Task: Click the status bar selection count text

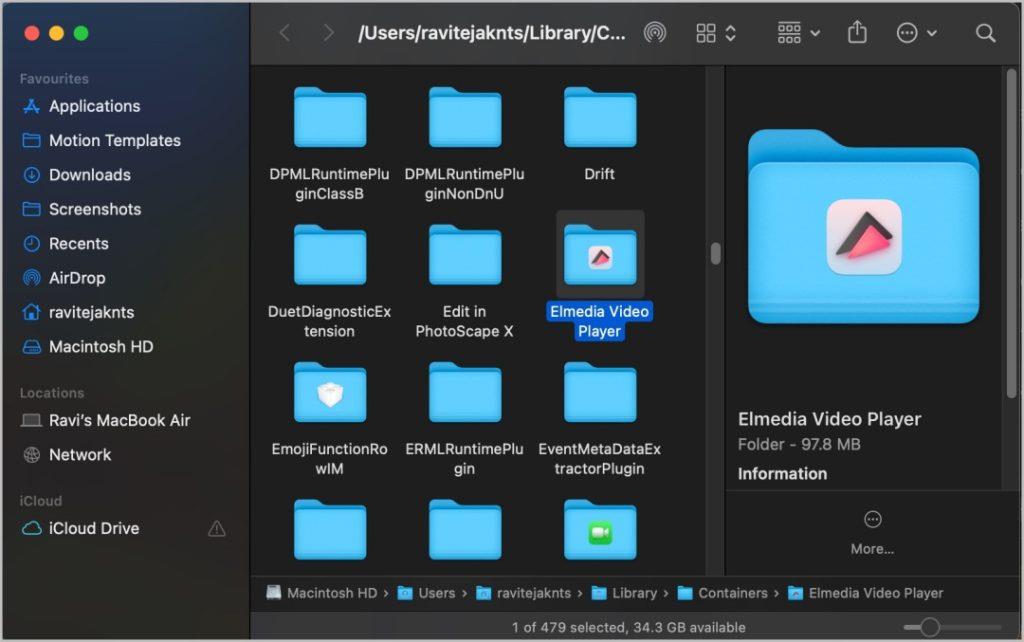Action: click(x=628, y=628)
